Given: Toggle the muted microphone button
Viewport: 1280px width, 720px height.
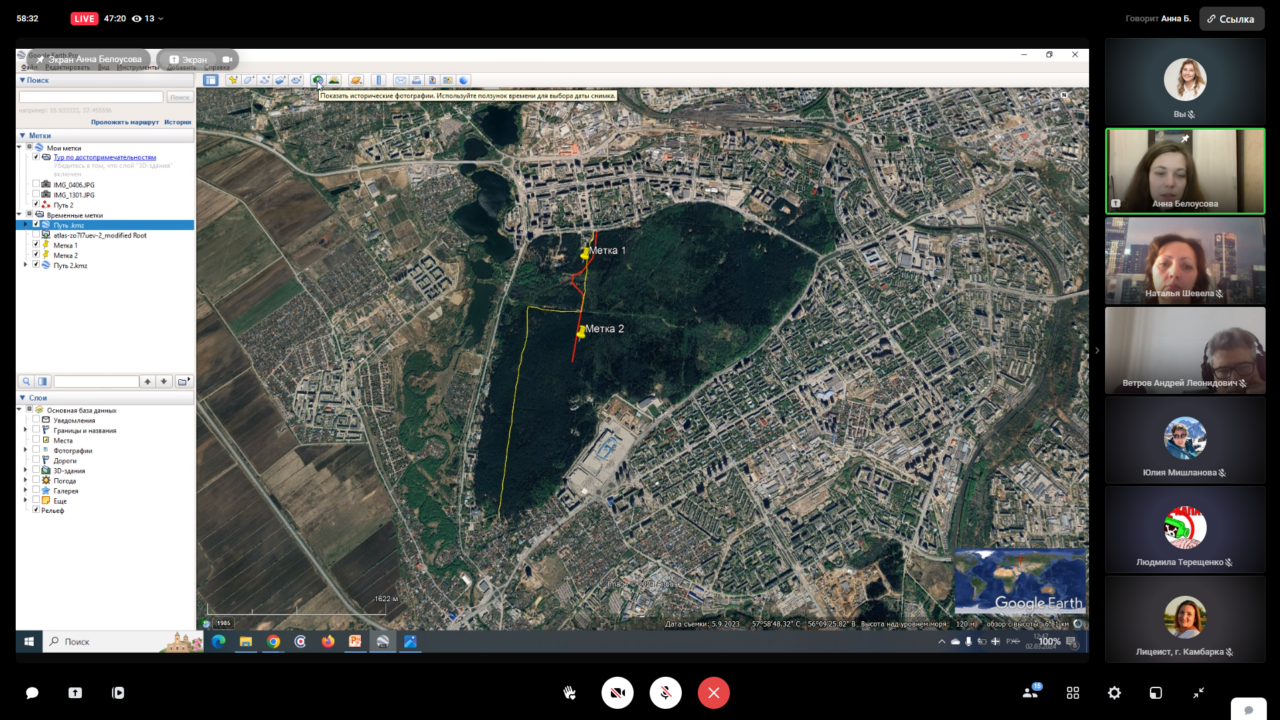Looking at the screenshot, I should point(665,692).
